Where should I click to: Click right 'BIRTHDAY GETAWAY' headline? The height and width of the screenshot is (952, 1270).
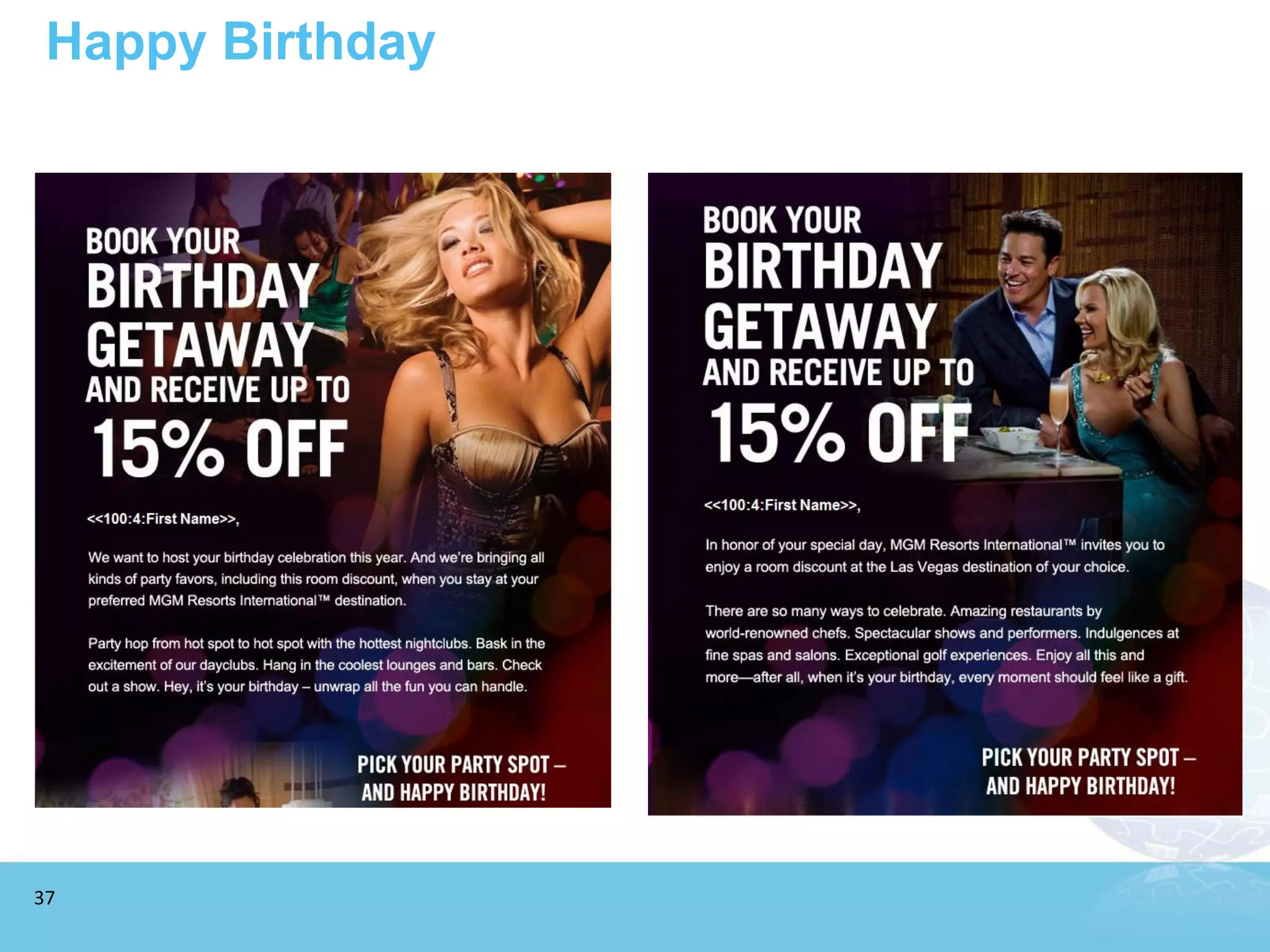(x=822, y=296)
